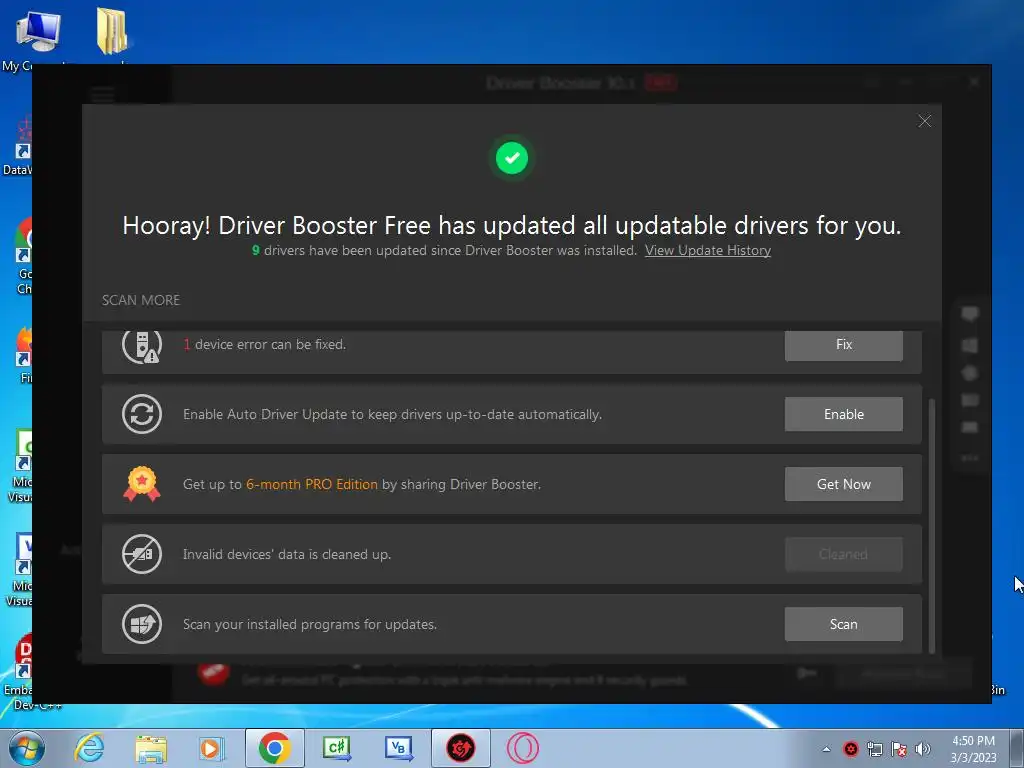Image resolution: width=1024 pixels, height=768 pixels.
Task: Click the green success checkmark icon
Action: [511, 158]
